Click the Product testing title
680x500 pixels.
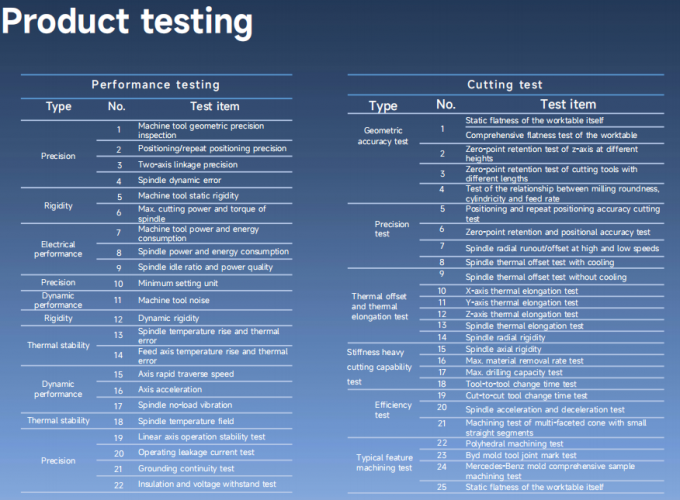tap(127, 23)
